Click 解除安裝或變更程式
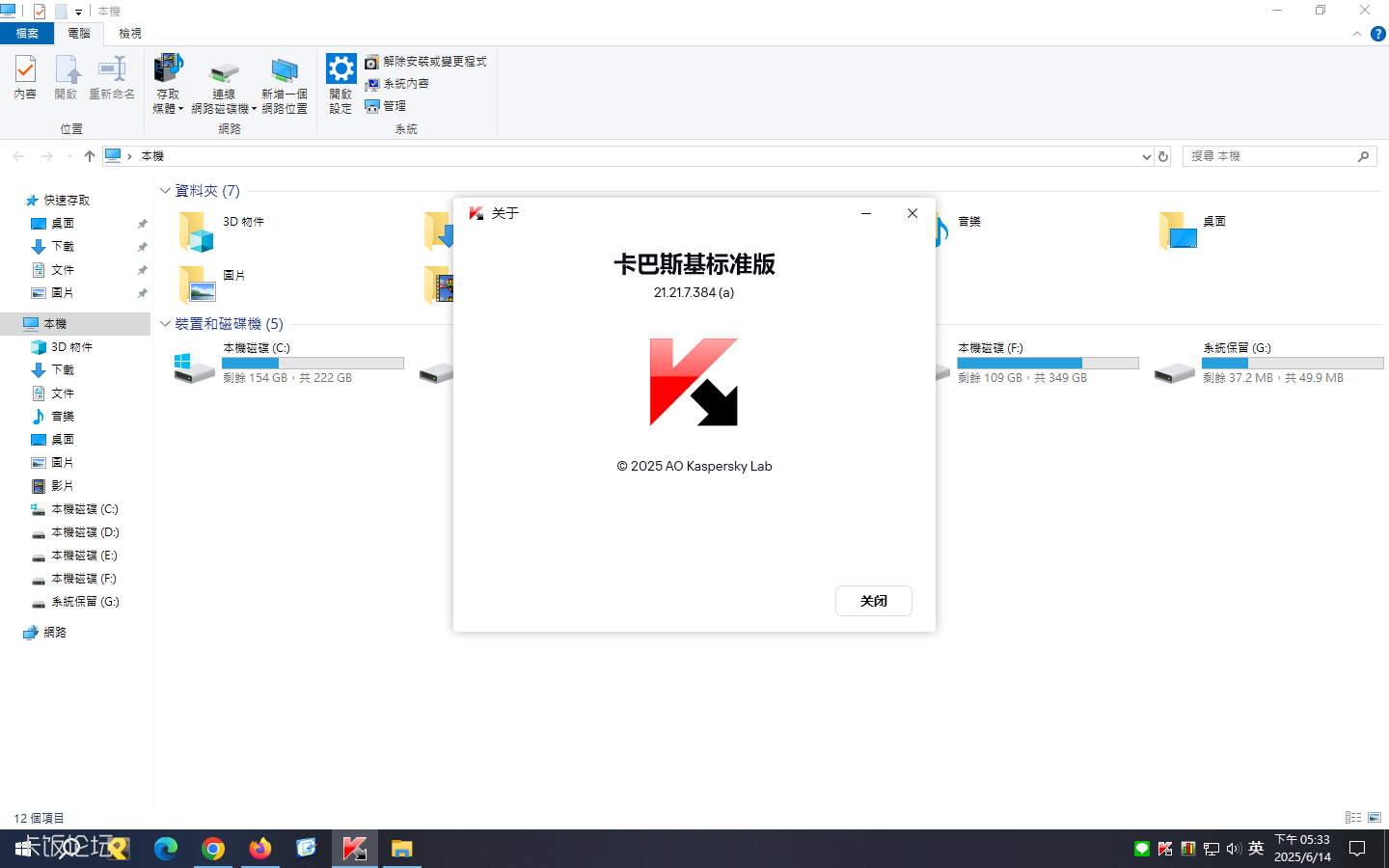1389x868 pixels. click(425, 62)
